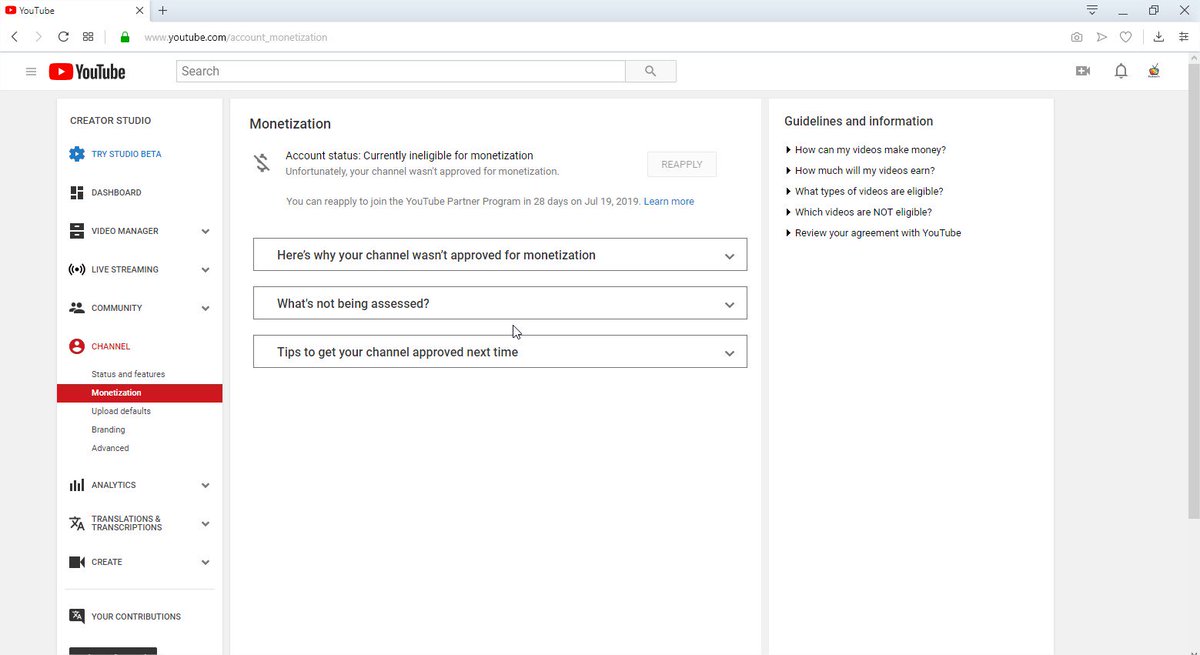Go back with browser back arrow

14,37
